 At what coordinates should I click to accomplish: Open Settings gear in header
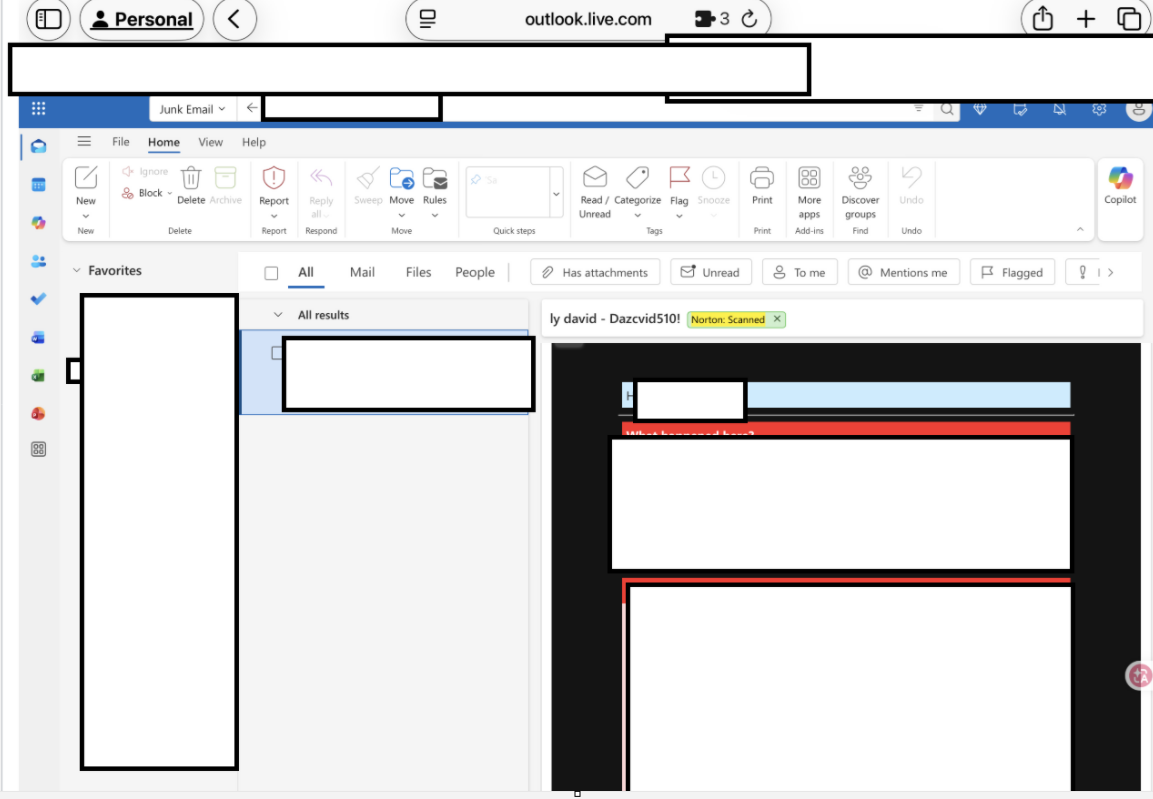tap(1099, 109)
